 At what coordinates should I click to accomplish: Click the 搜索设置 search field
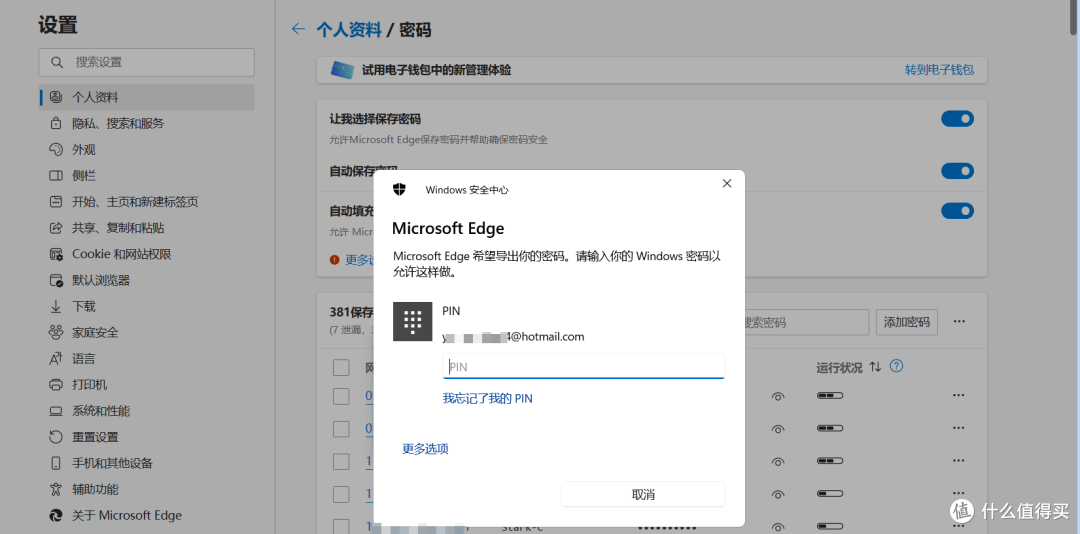pos(147,62)
